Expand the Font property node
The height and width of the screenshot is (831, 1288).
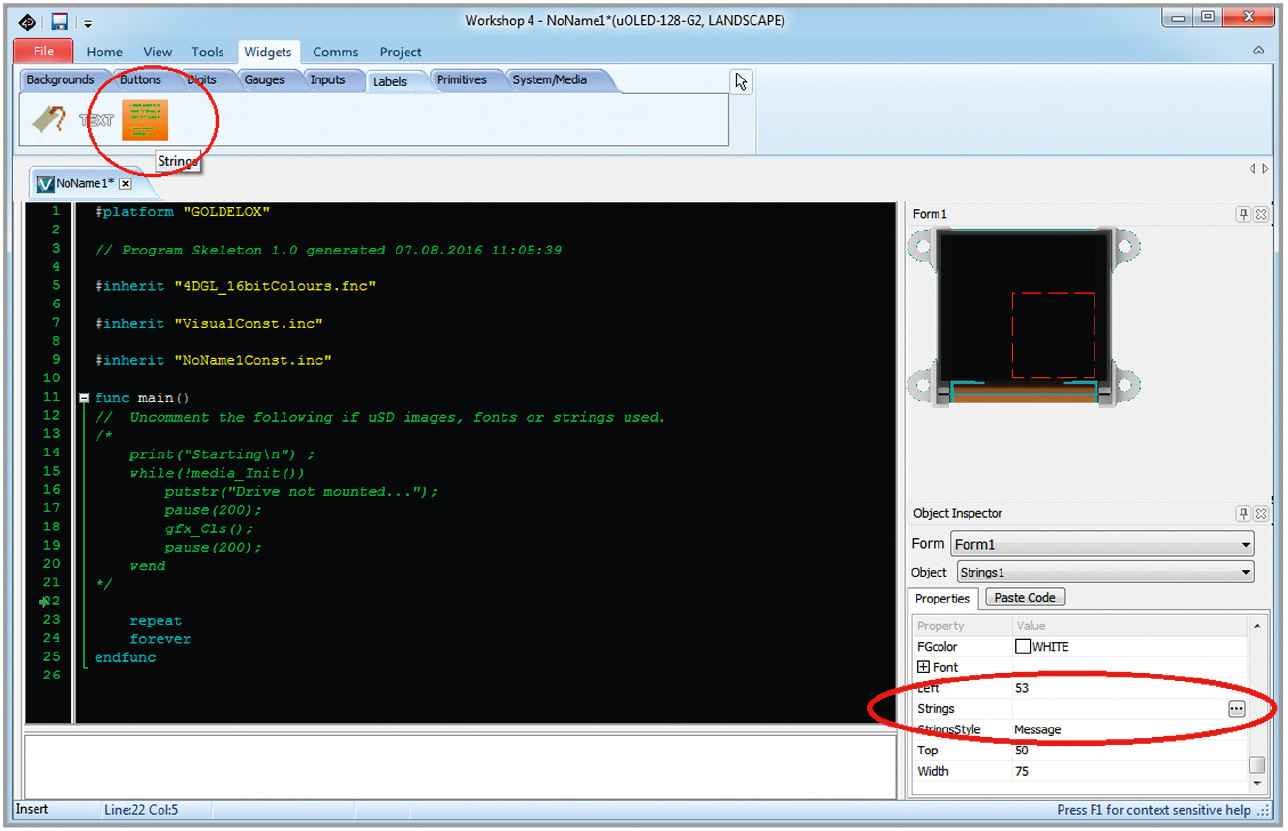923,667
